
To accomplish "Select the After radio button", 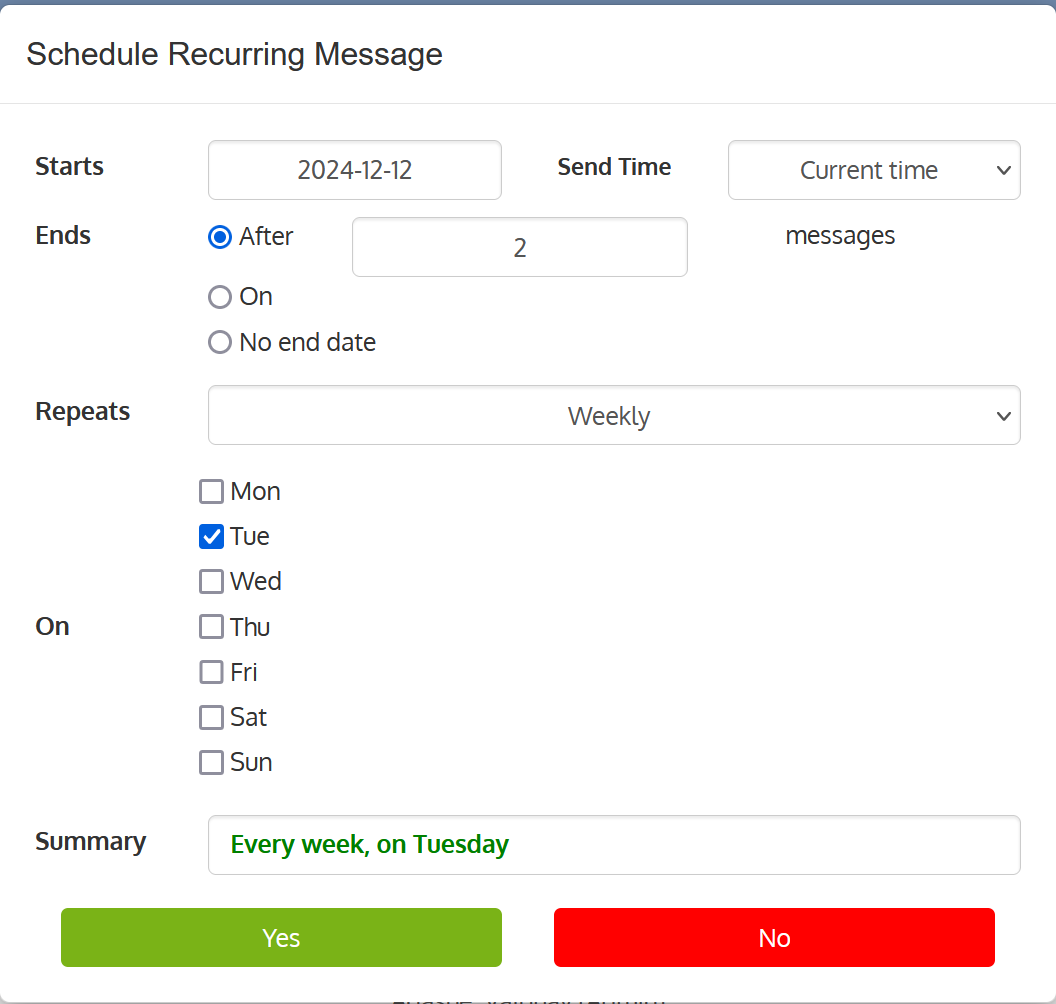I will coord(220,237).
